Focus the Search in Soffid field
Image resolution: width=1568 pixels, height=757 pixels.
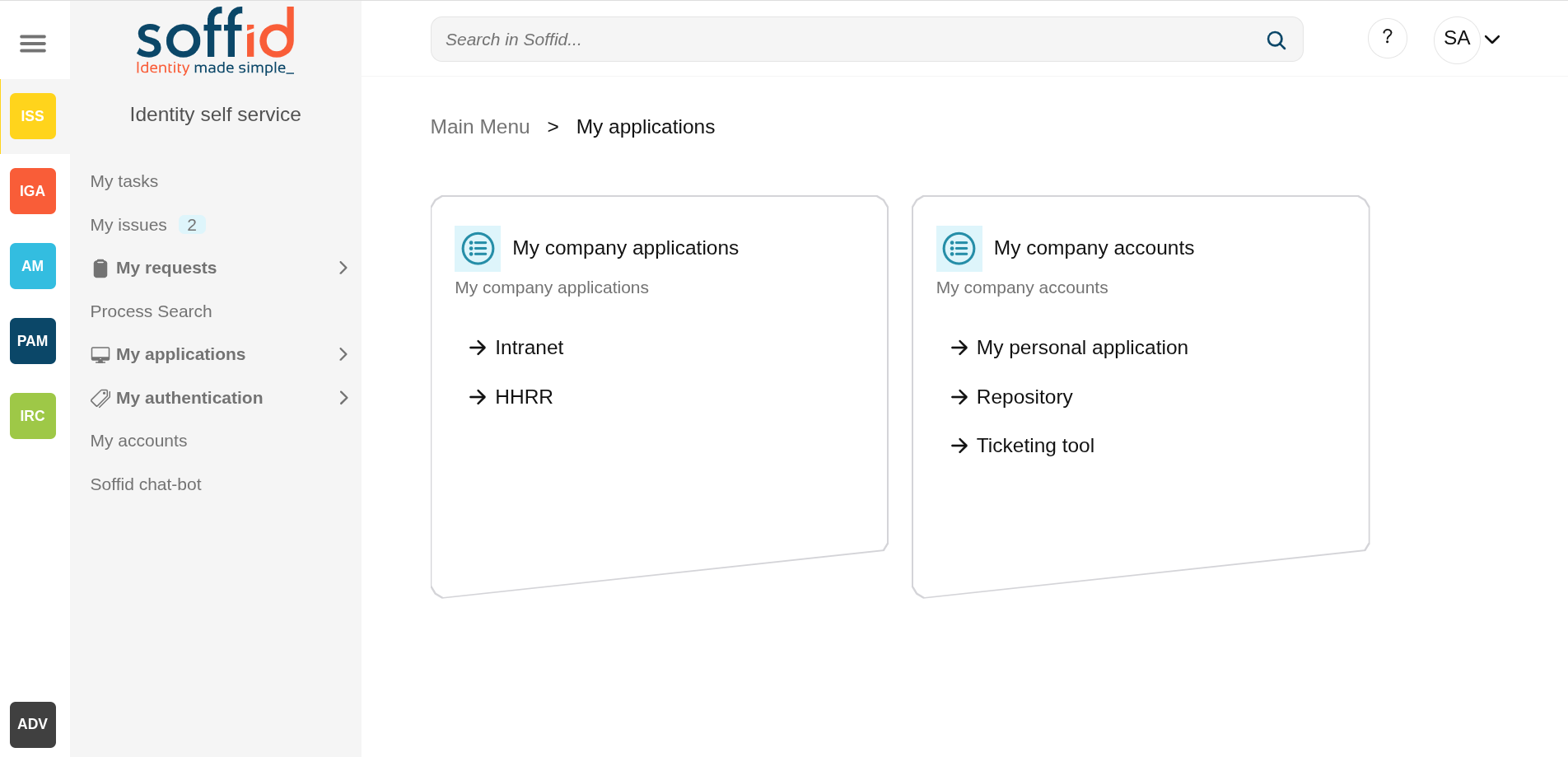848,40
